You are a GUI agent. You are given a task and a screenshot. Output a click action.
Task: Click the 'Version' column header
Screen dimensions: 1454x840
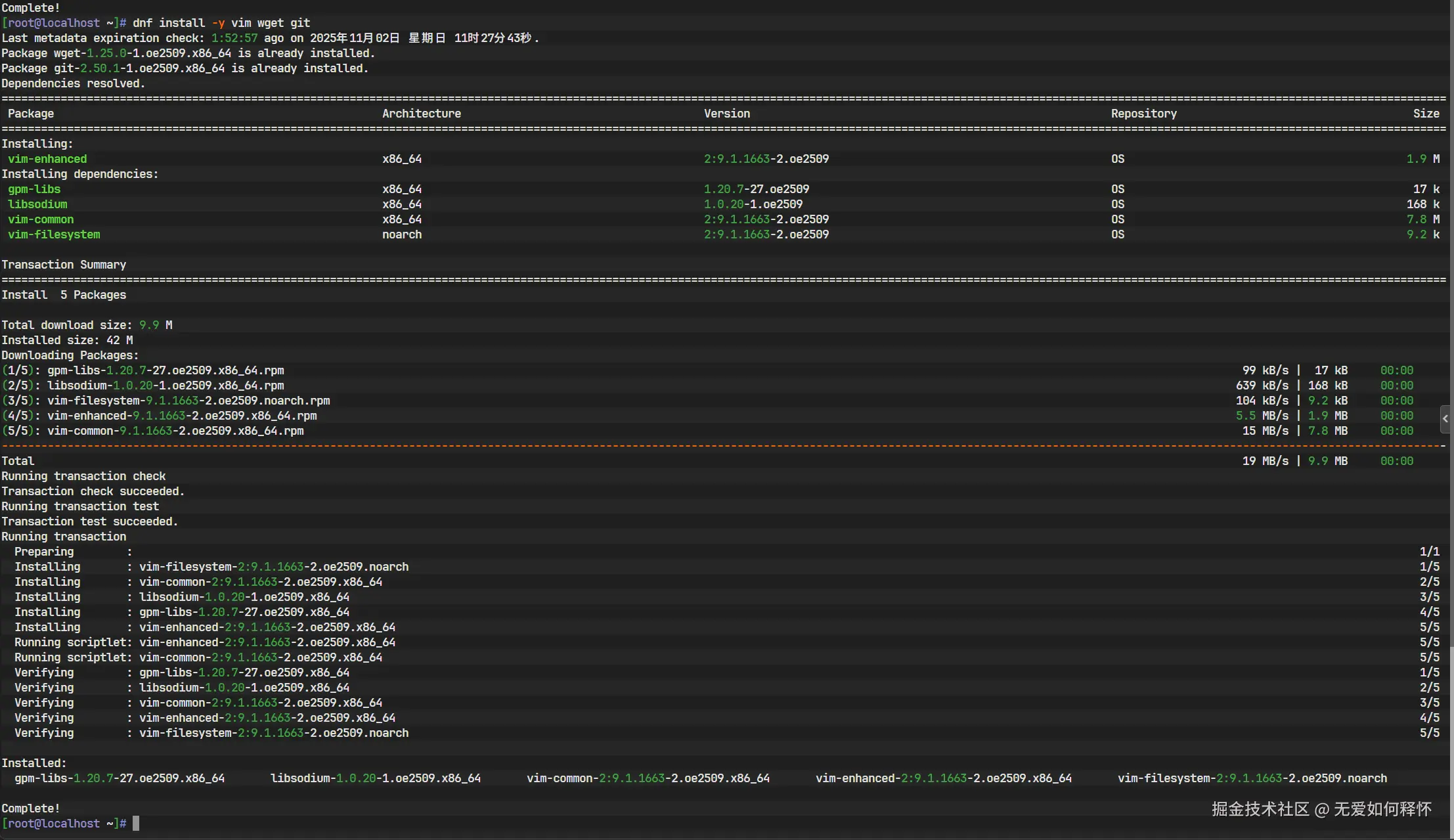tap(726, 114)
